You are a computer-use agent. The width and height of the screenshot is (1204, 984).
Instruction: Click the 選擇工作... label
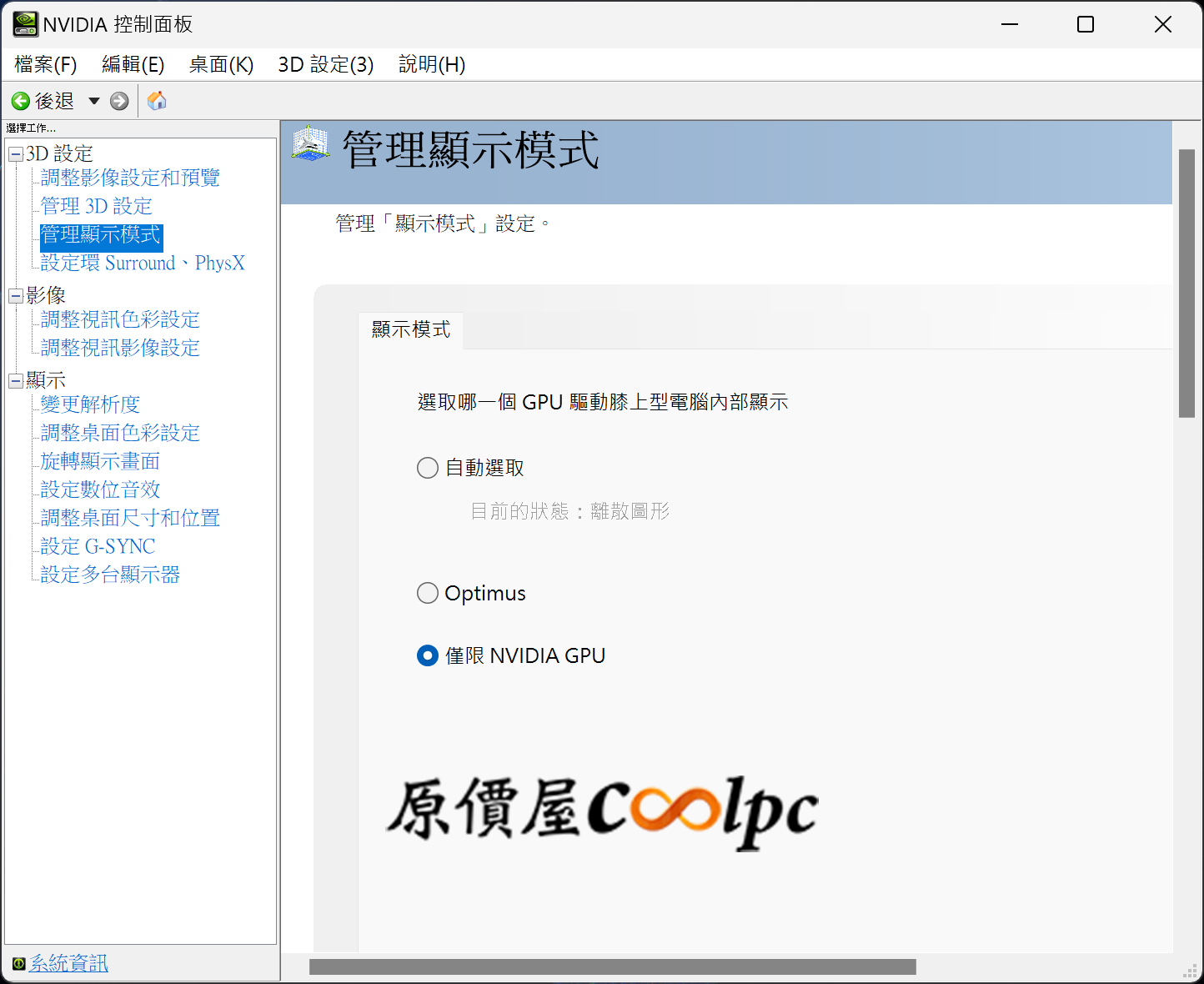pyautogui.click(x=31, y=128)
